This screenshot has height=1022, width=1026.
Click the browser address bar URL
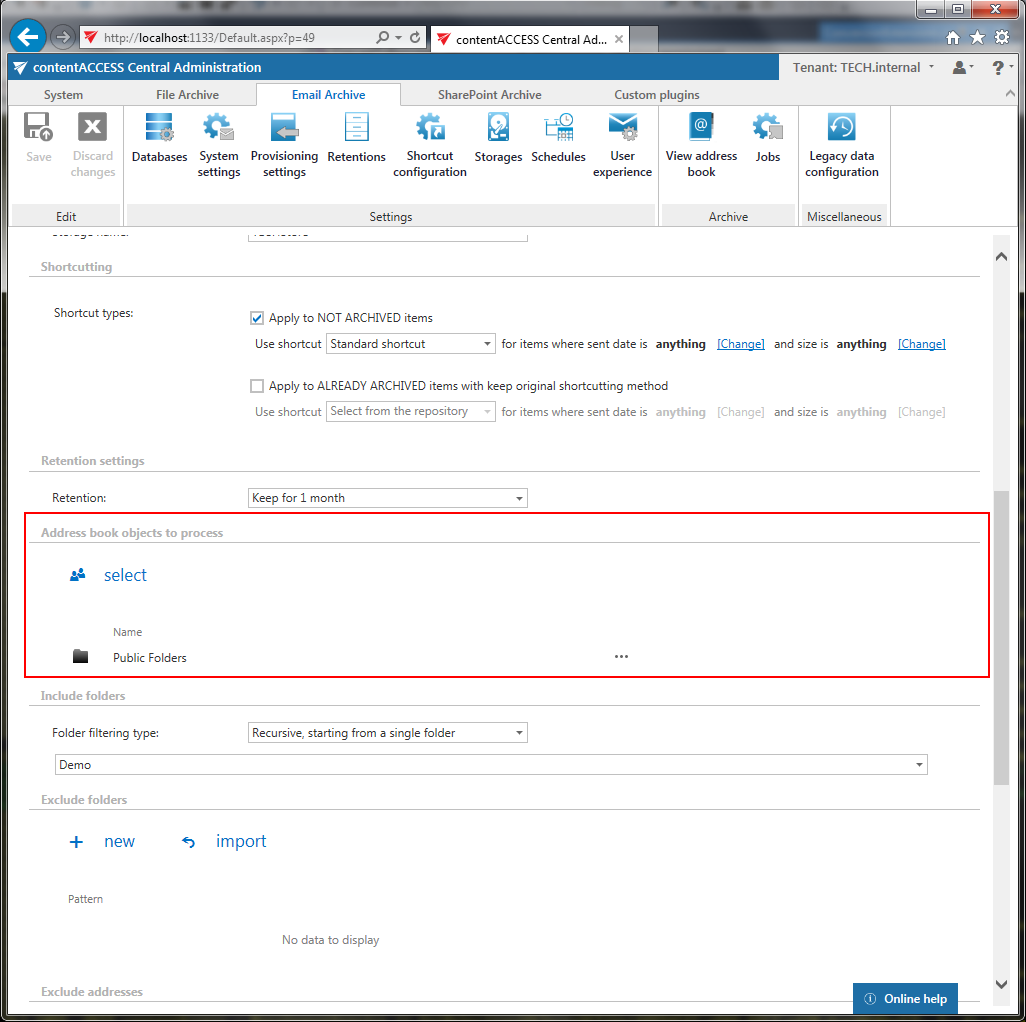209,38
